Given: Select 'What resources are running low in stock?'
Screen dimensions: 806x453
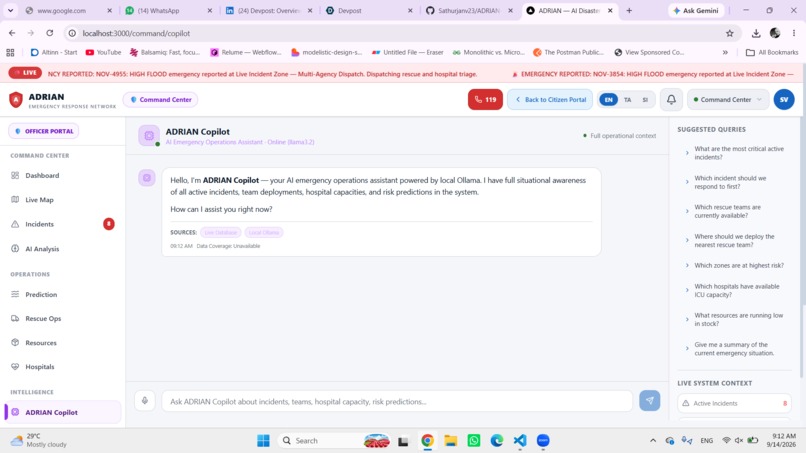Looking at the screenshot, I should [x=734, y=319].
